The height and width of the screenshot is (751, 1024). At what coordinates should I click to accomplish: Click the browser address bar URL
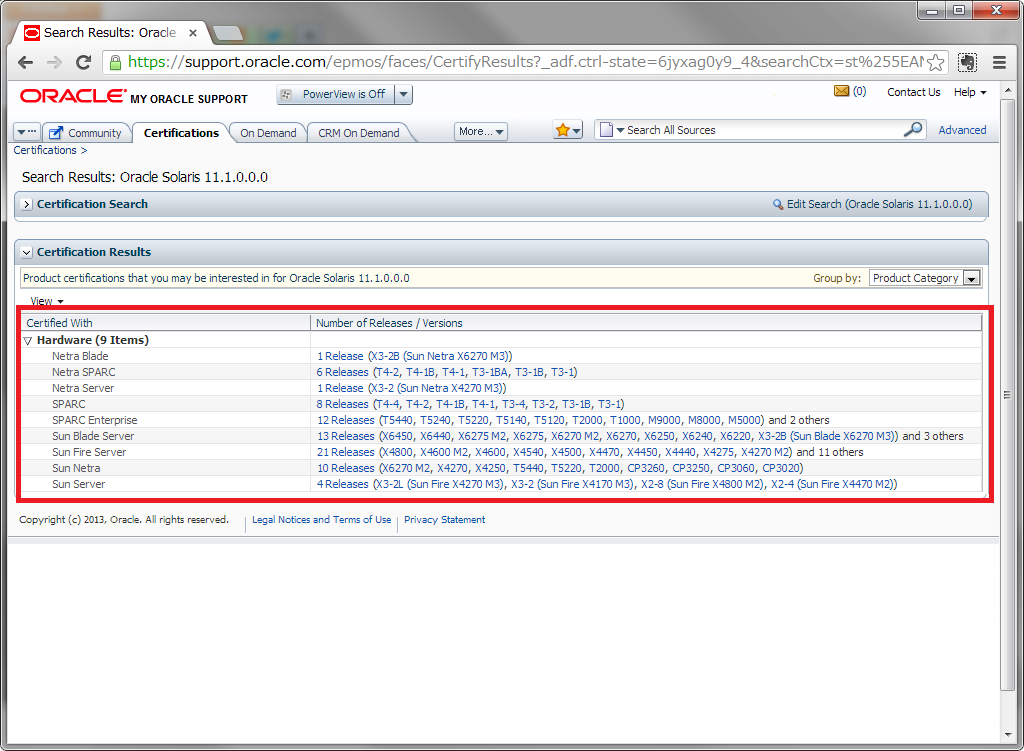pyautogui.click(x=525, y=62)
